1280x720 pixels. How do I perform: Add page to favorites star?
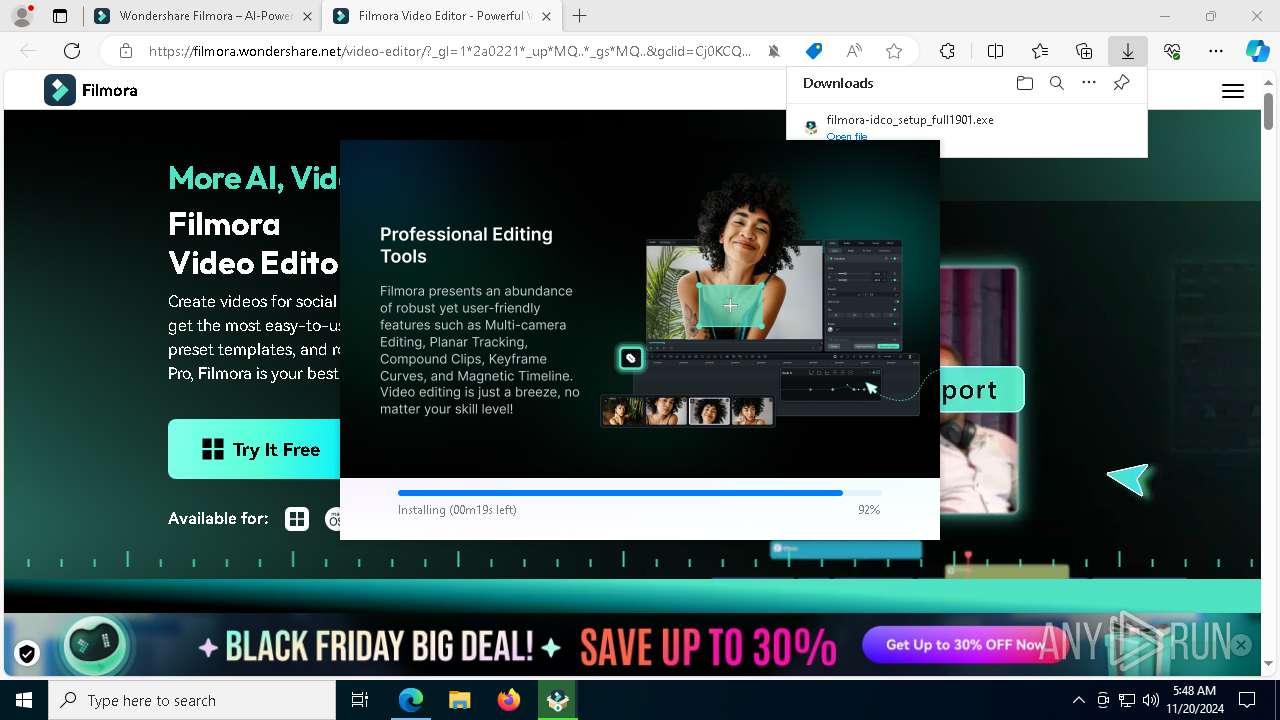894,51
